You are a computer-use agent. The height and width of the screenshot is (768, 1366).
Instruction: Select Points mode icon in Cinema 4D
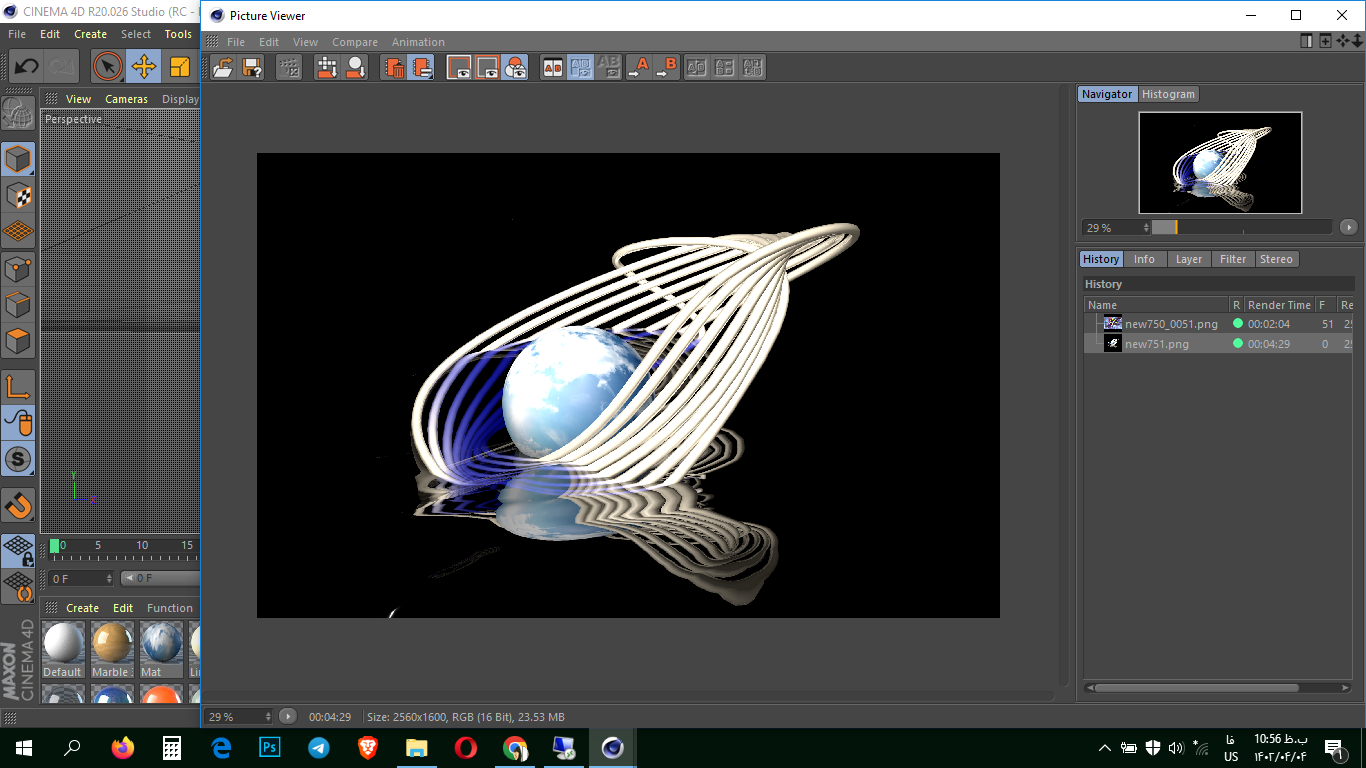click(18, 268)
